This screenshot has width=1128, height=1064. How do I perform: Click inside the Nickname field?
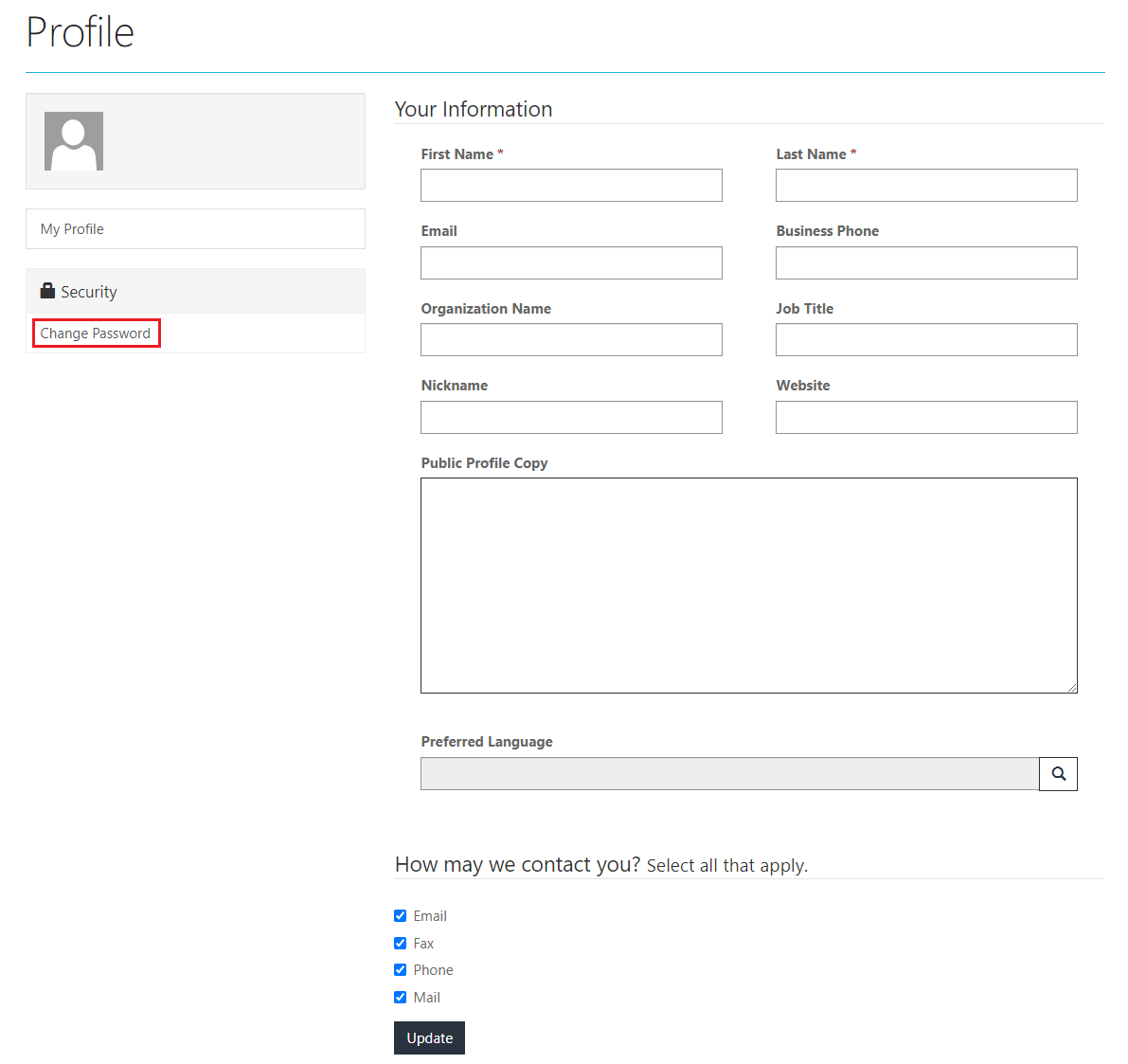pos(571,418)
